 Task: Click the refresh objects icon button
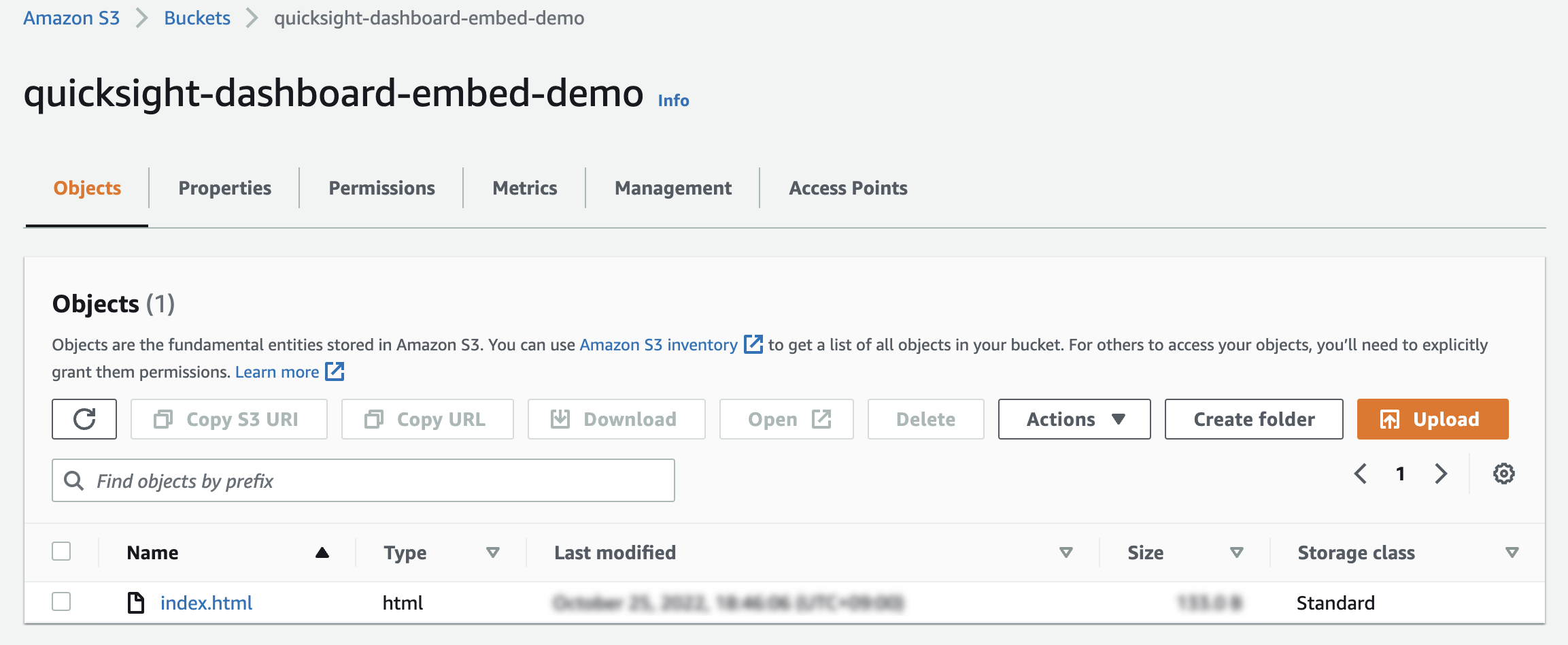pyautogui.click(x=84, y=419)
